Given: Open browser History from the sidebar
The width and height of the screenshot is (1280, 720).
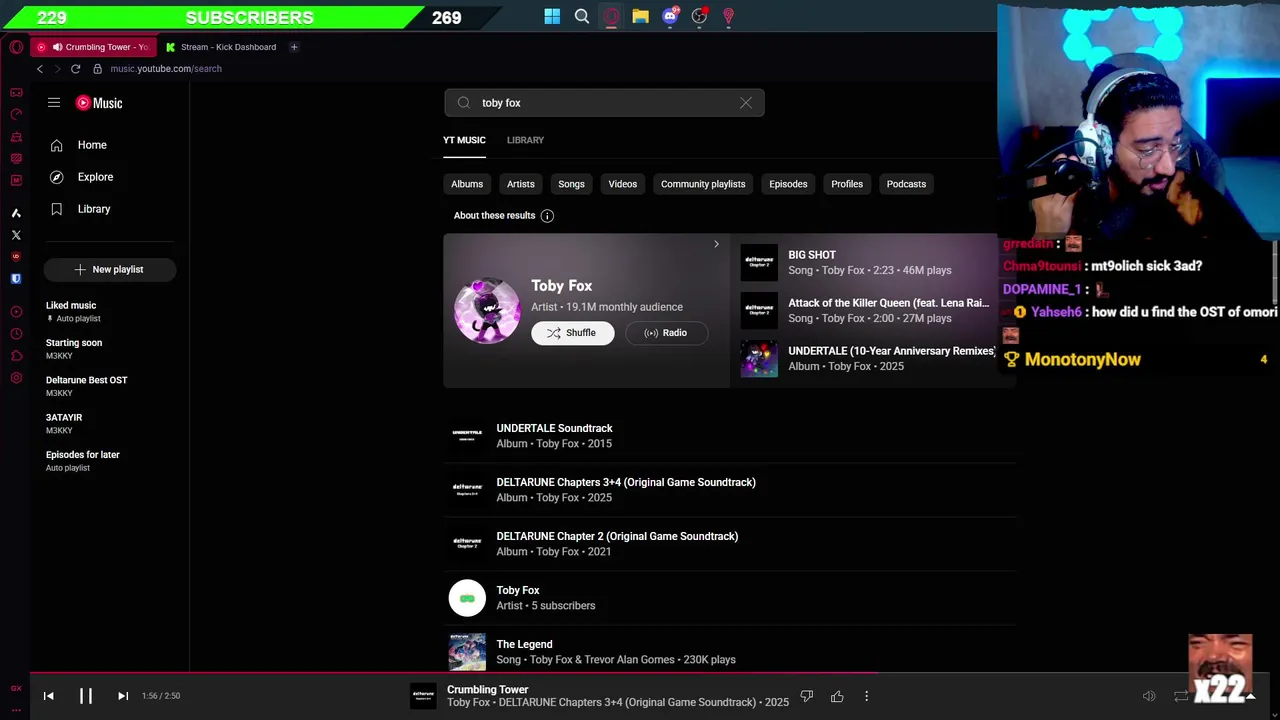Looking at the screenshot, I should coord(16,334).
